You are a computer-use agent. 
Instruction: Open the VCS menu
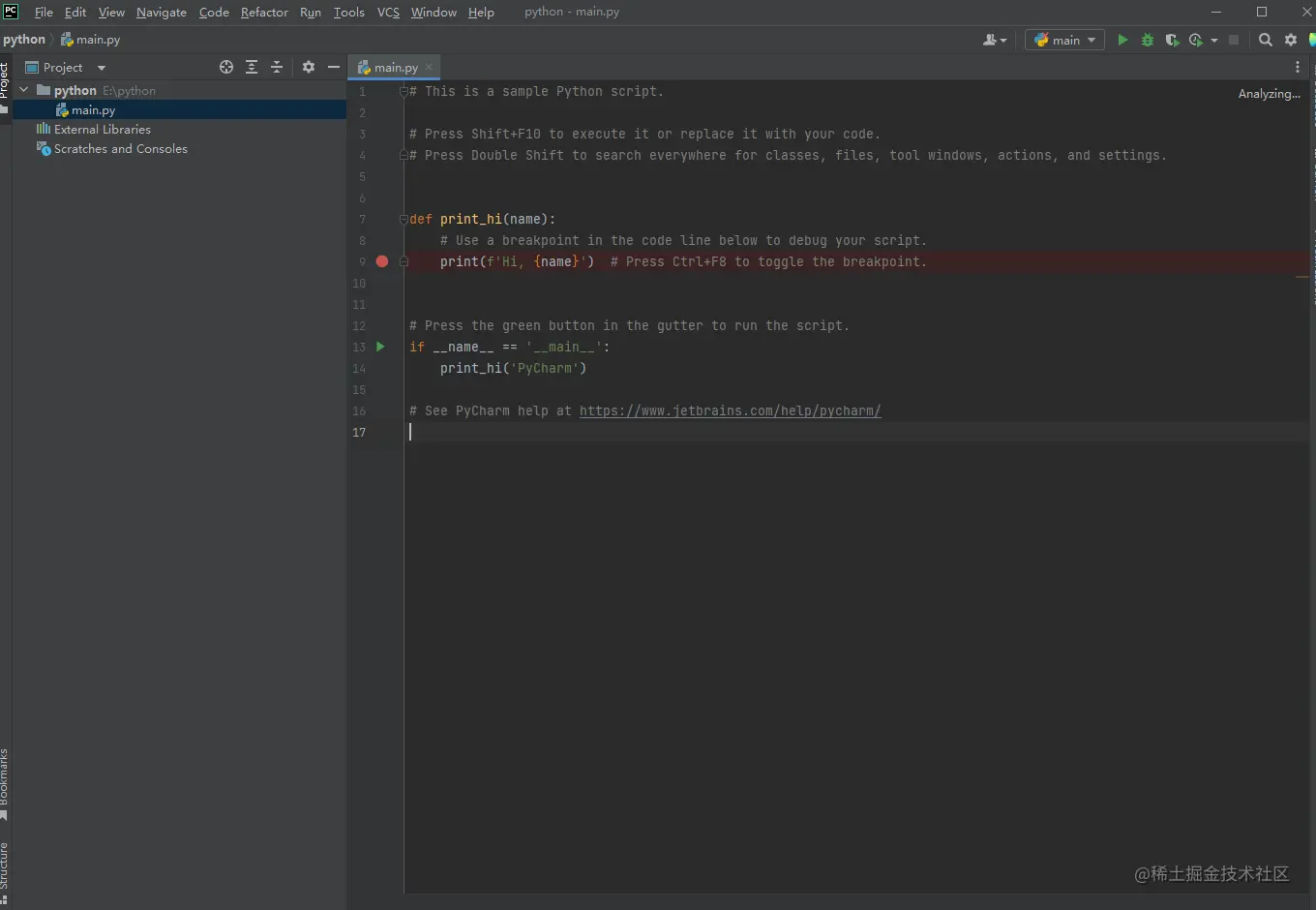388,13
